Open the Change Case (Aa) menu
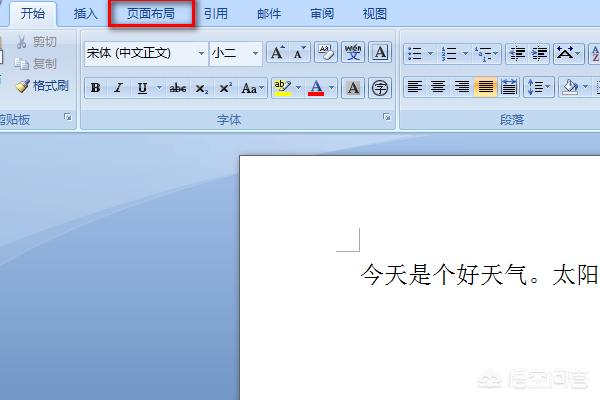This screenshot has height=400, width=600. tap(252, 88)
